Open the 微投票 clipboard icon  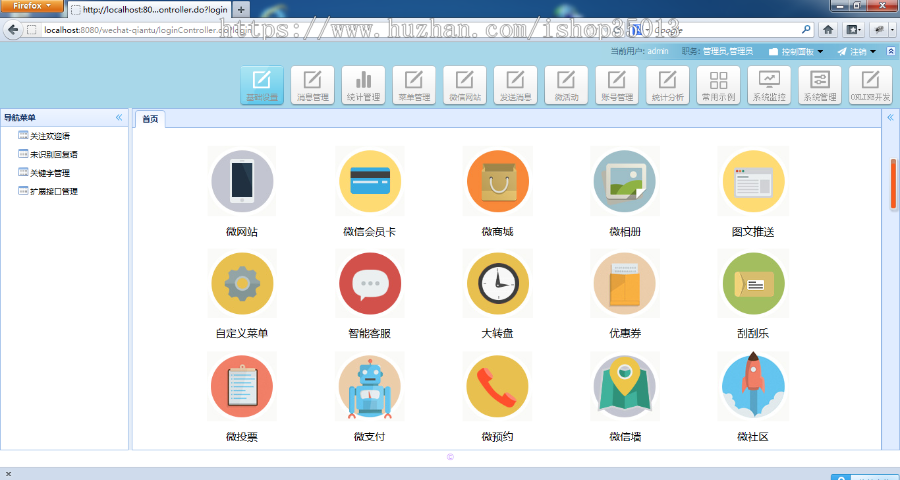[x=242, y=386]
